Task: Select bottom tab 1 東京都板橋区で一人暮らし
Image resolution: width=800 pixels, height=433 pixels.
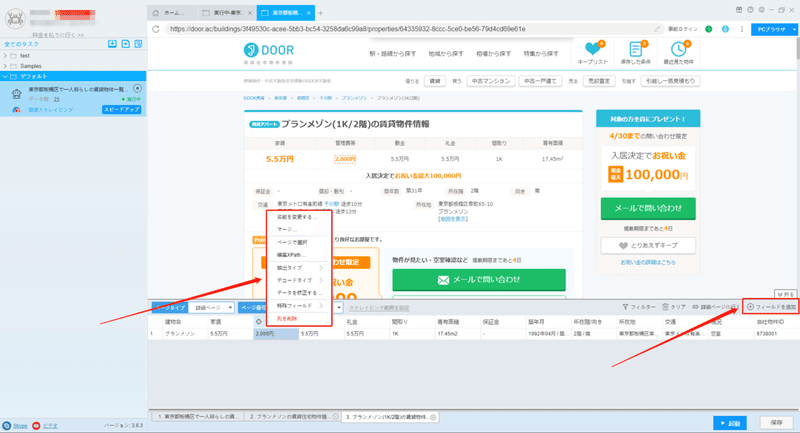Action: 197,417
